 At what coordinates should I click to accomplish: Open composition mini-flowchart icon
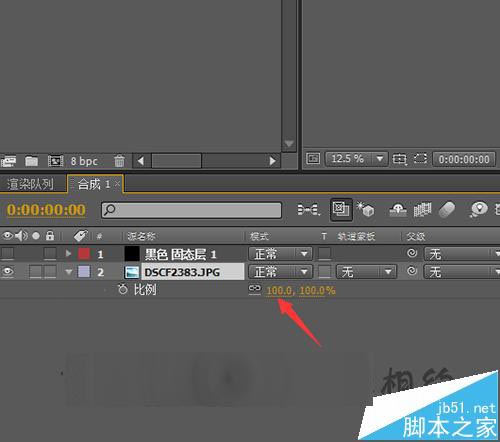click(308, 210)
